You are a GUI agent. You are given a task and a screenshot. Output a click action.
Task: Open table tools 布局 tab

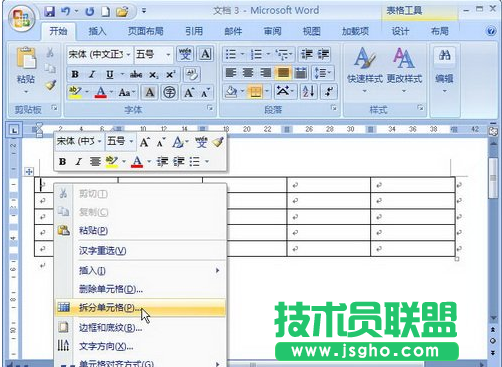440,31
